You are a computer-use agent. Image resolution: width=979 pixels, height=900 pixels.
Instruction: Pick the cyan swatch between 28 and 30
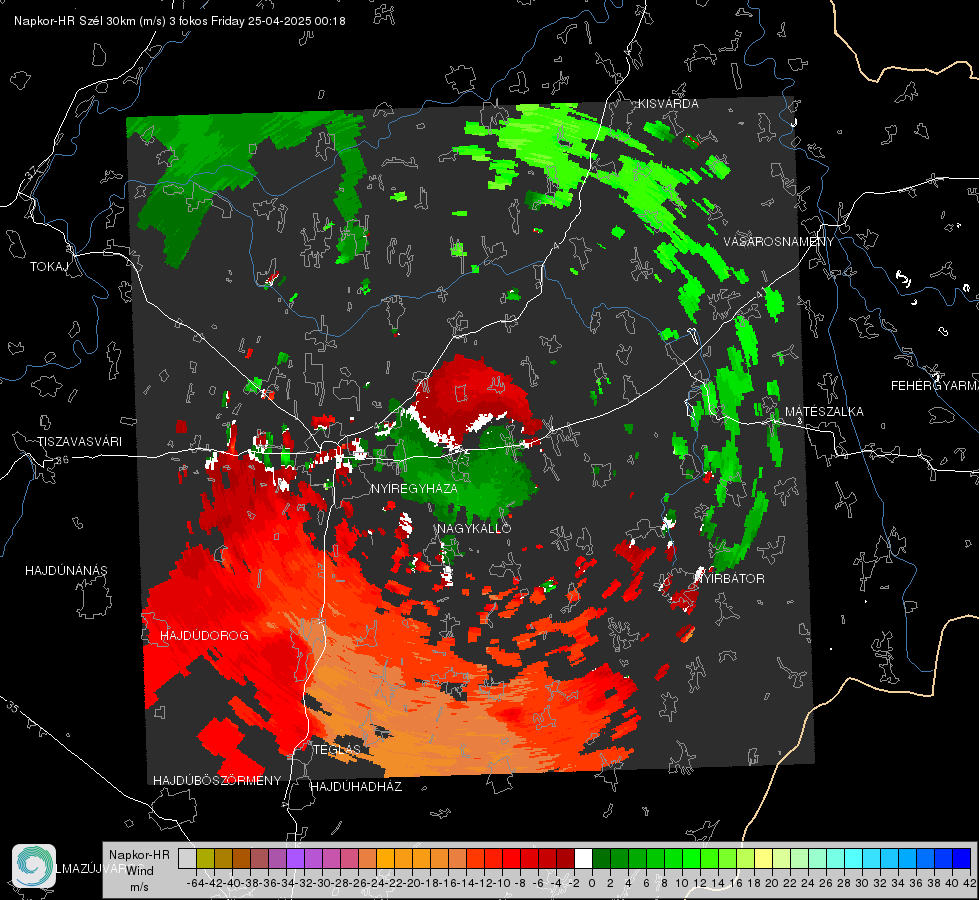(x=853, y=858)
